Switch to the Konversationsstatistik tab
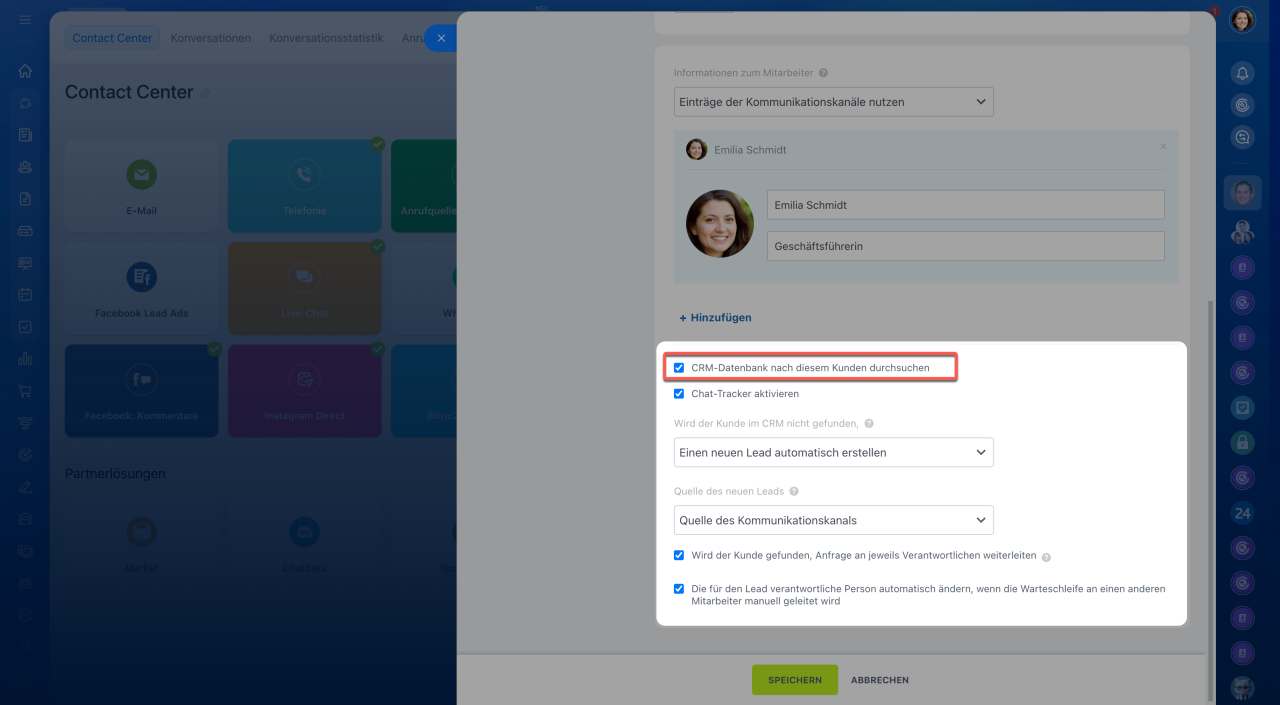1280x705 pixels. pos(326,38)
